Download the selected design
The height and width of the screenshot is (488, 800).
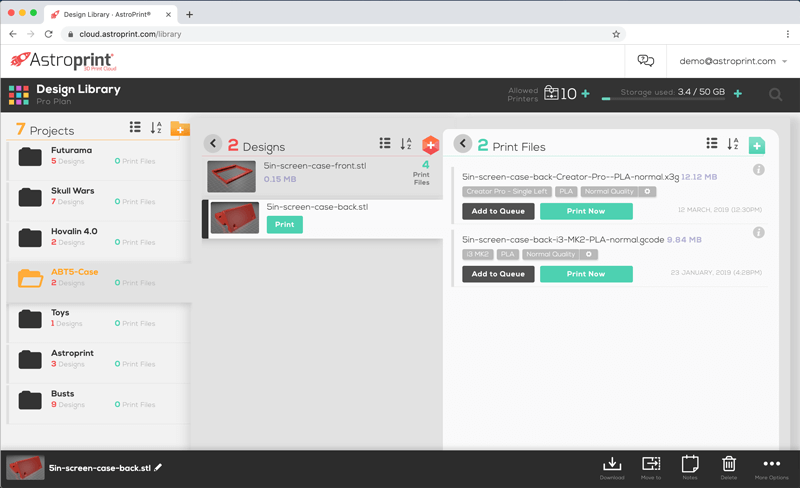612,468
